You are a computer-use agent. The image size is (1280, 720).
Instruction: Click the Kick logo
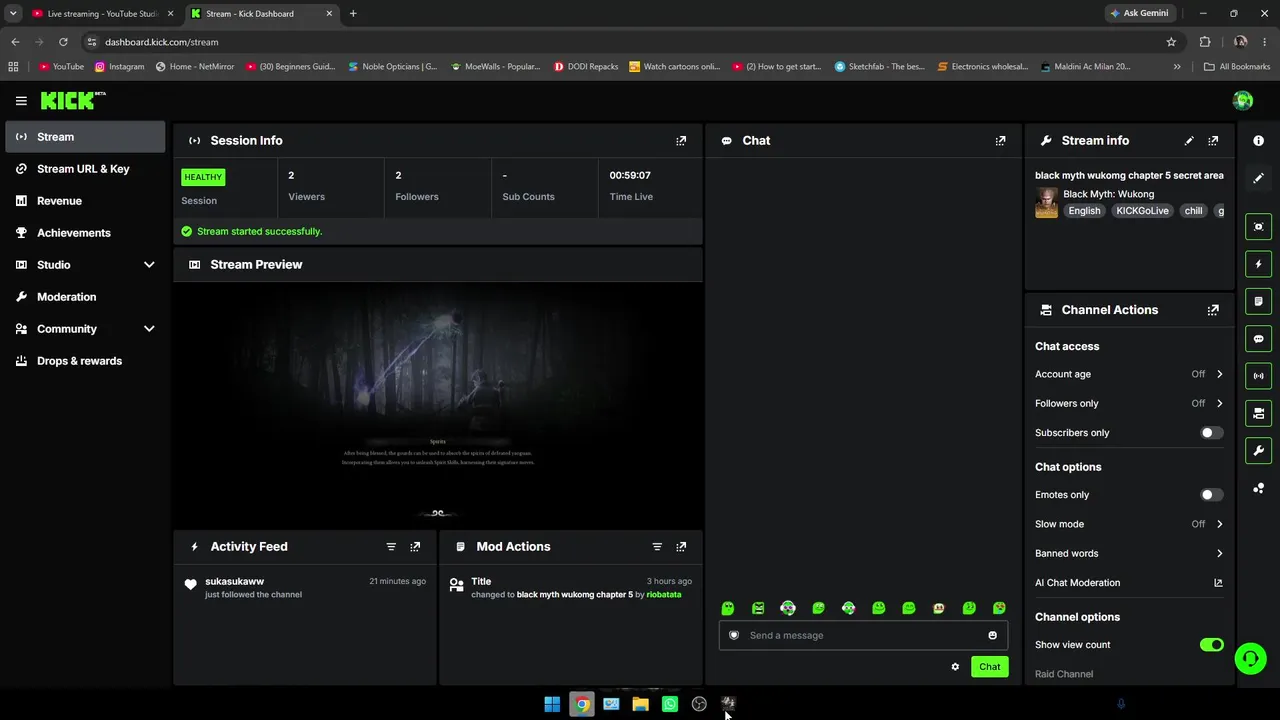click(x=73, y=100)
